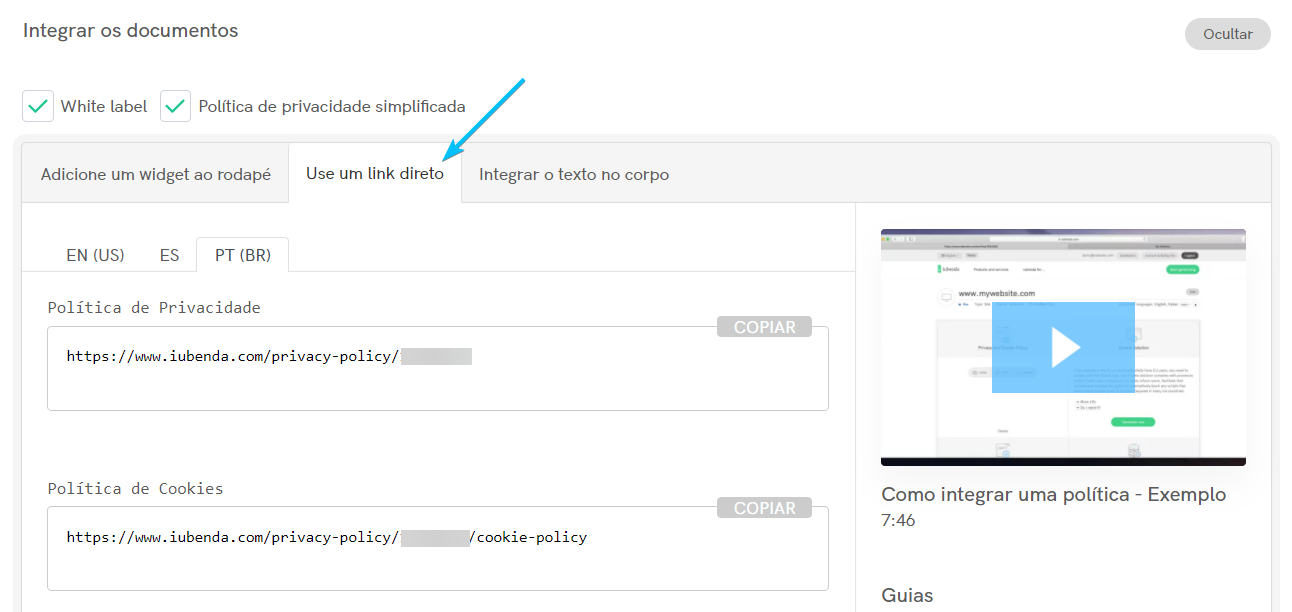The image size is (1292, 612).
Task: Toggle the White label checkbox
Action: point(37,105)
